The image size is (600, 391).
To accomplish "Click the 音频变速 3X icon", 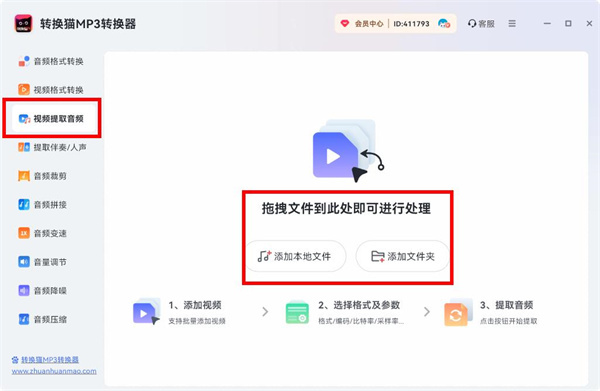I will click(x=24, y=233).
